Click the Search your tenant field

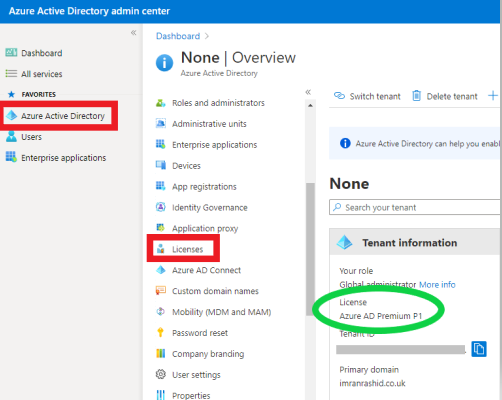coord(415,207)
